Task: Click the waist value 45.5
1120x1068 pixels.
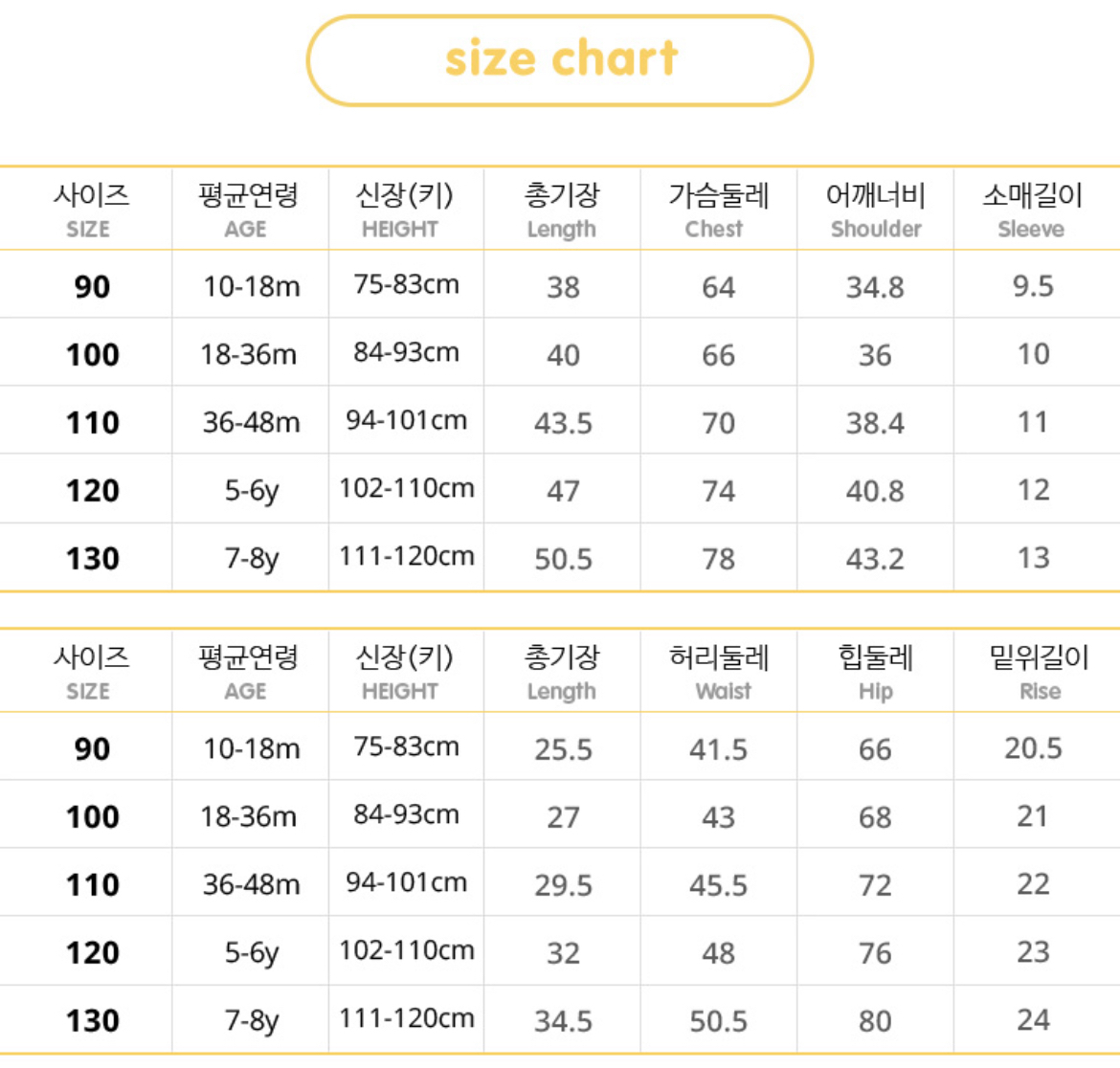Action: (x=718, y=885)
